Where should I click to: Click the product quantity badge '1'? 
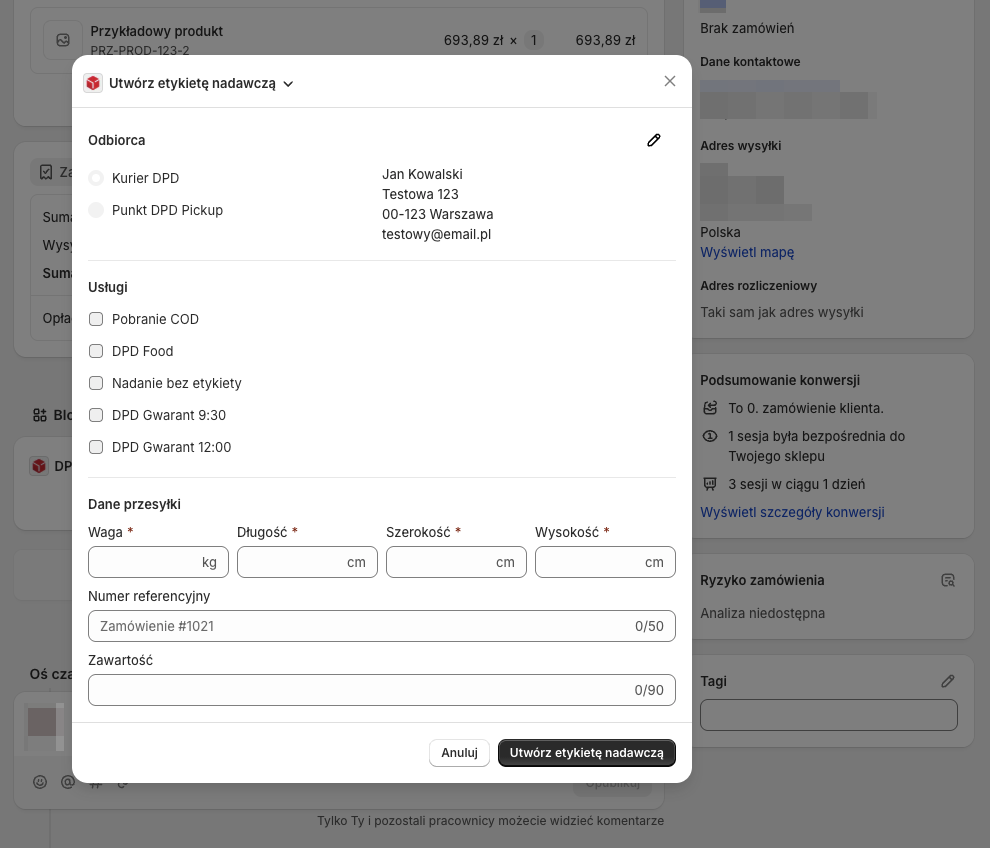pyautogui.click(x=534, y=40)
